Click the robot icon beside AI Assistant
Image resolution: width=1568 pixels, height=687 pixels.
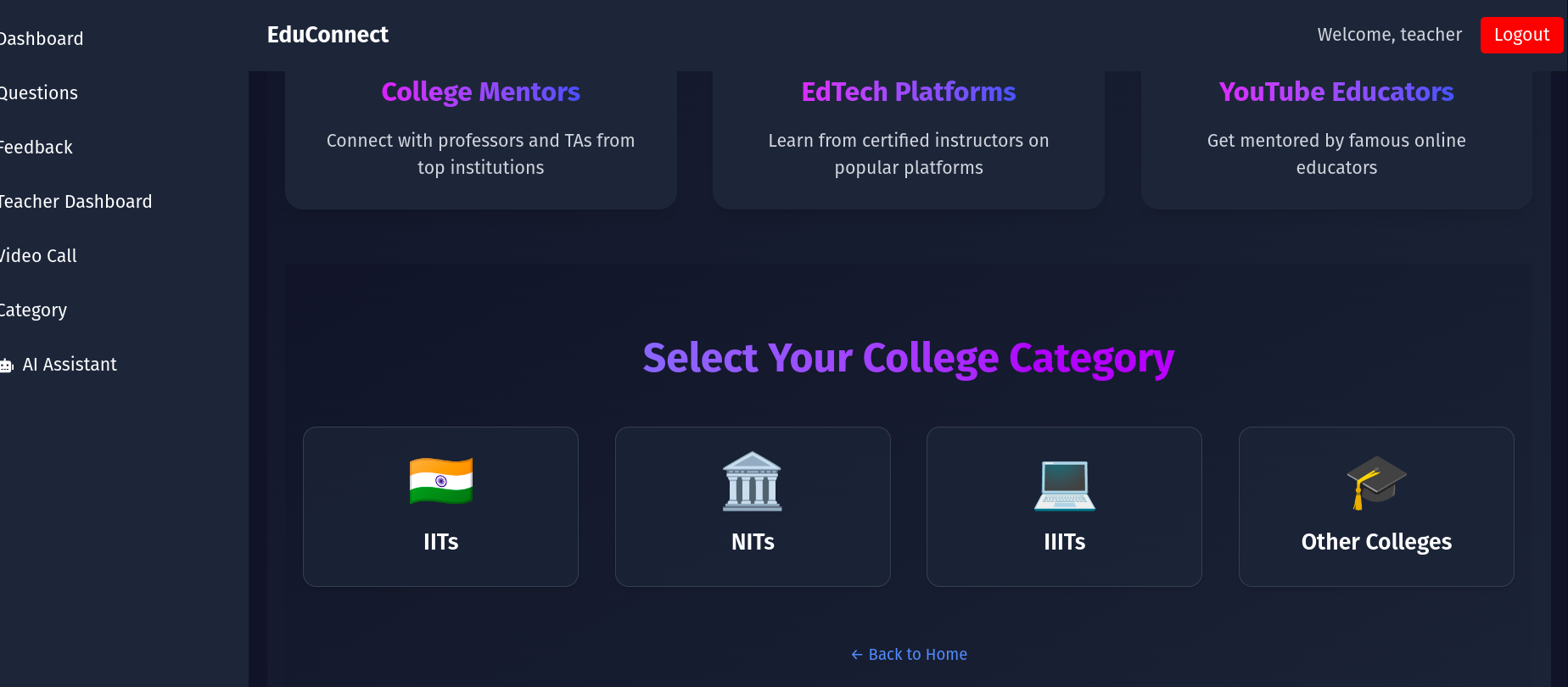coord(7,366)
